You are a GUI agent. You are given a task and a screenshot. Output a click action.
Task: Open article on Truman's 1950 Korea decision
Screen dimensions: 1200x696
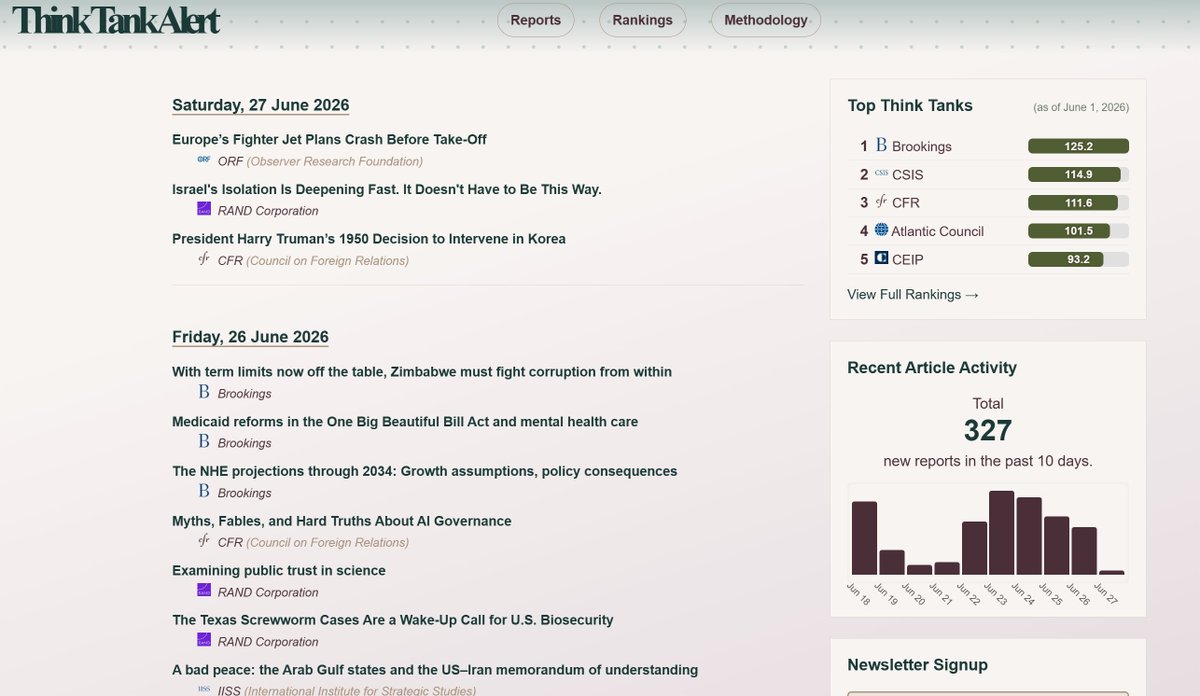(x=369, y=239)
